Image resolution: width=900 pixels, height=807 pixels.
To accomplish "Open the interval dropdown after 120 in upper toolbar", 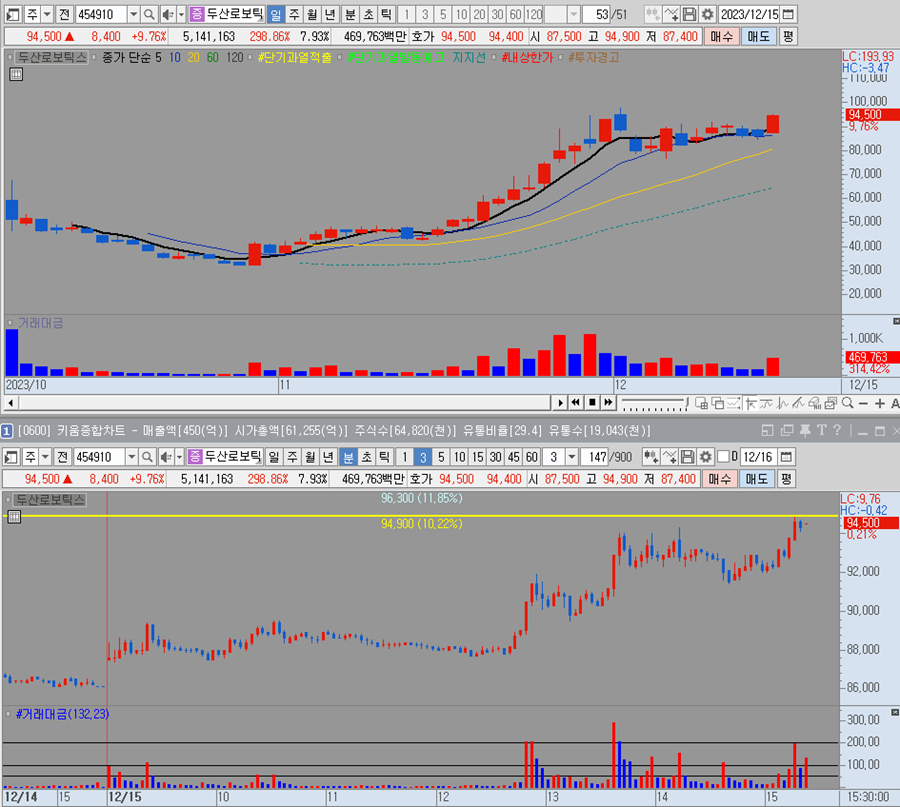I will (573, 14).
